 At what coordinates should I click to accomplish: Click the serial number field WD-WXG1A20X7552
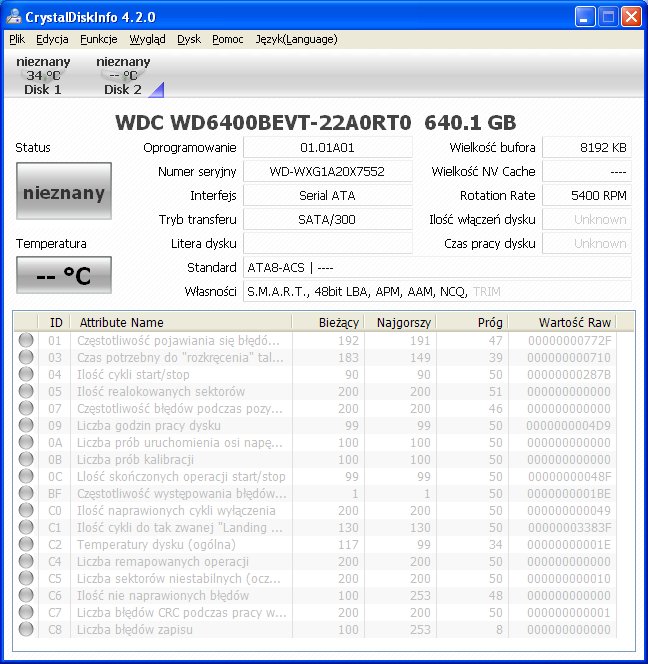[327, 172]
